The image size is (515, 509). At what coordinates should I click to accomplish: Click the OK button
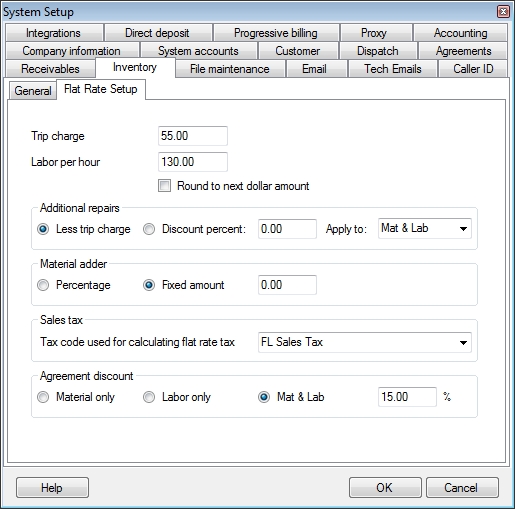tap(385, 488)
